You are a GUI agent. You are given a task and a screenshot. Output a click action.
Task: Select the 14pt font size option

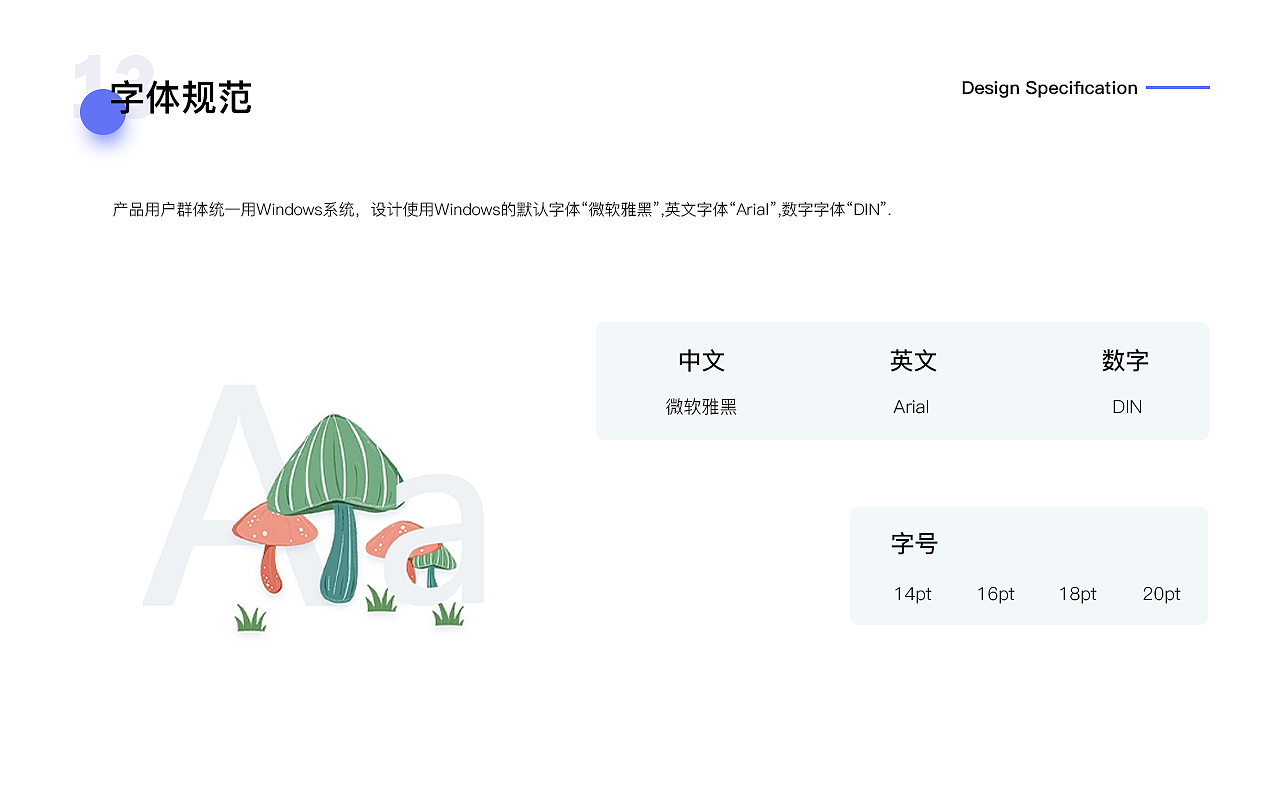[x=911, y=593]
